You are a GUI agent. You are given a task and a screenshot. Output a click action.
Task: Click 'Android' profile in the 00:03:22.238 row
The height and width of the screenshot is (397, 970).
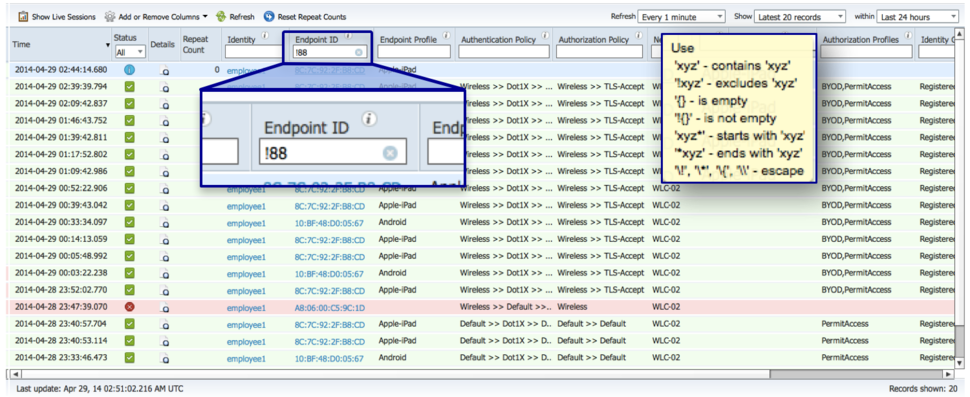[393, 273]
